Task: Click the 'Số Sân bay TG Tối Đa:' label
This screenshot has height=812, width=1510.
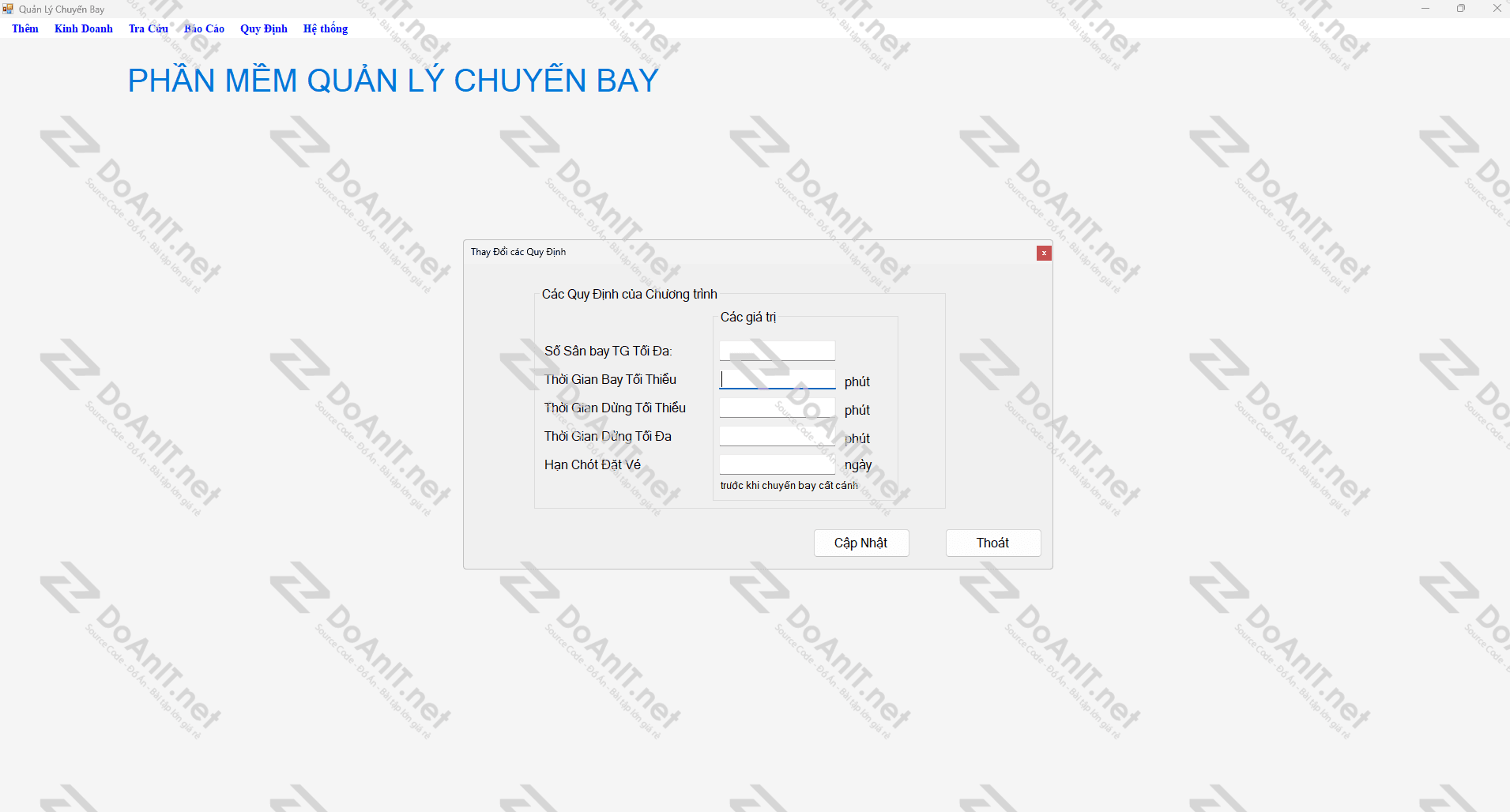Action: point(608,351)
